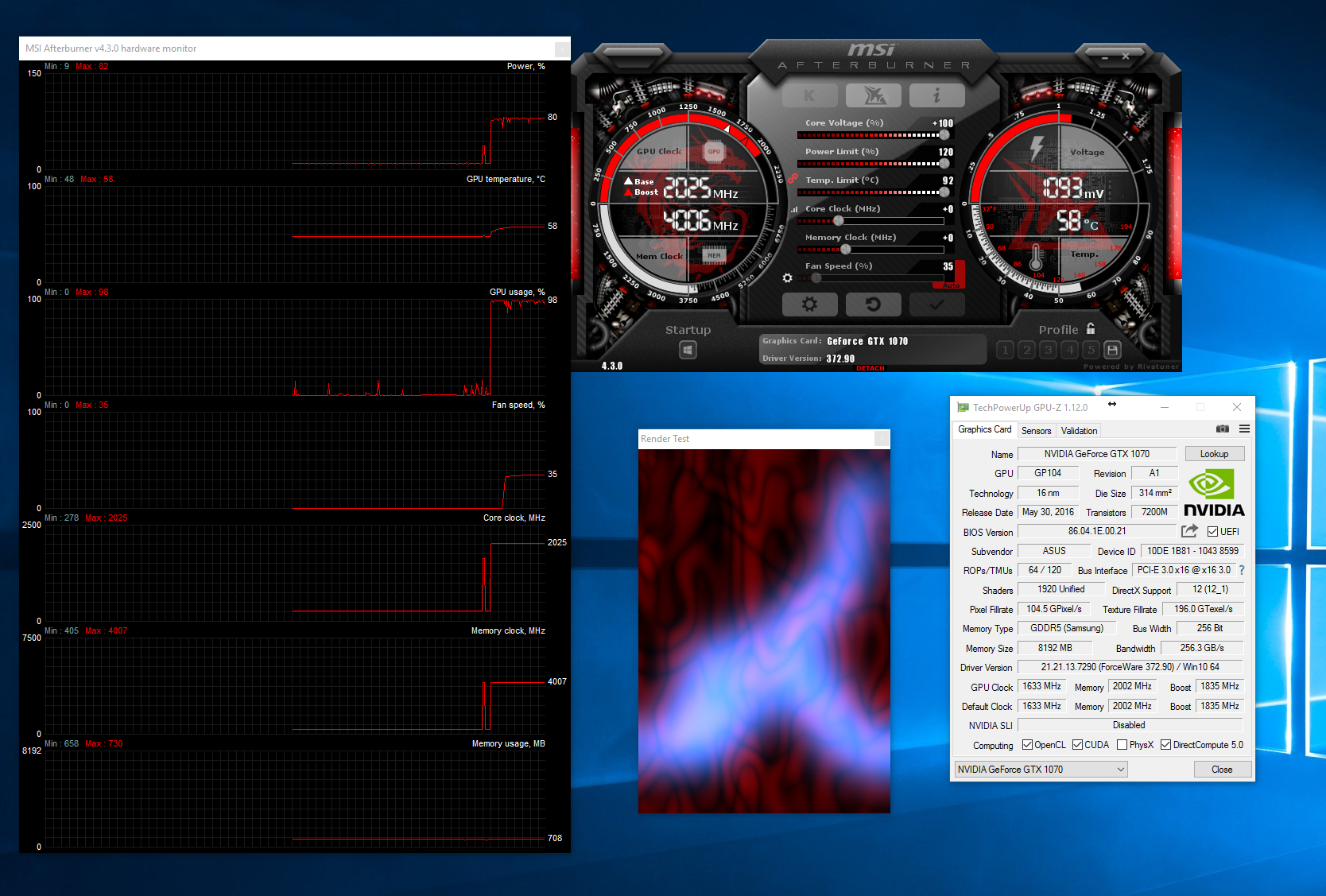Image resolution: width=1326 pixels, height=896 pixels.
Task: Select profile slot 3
Action: [1048, 350]
